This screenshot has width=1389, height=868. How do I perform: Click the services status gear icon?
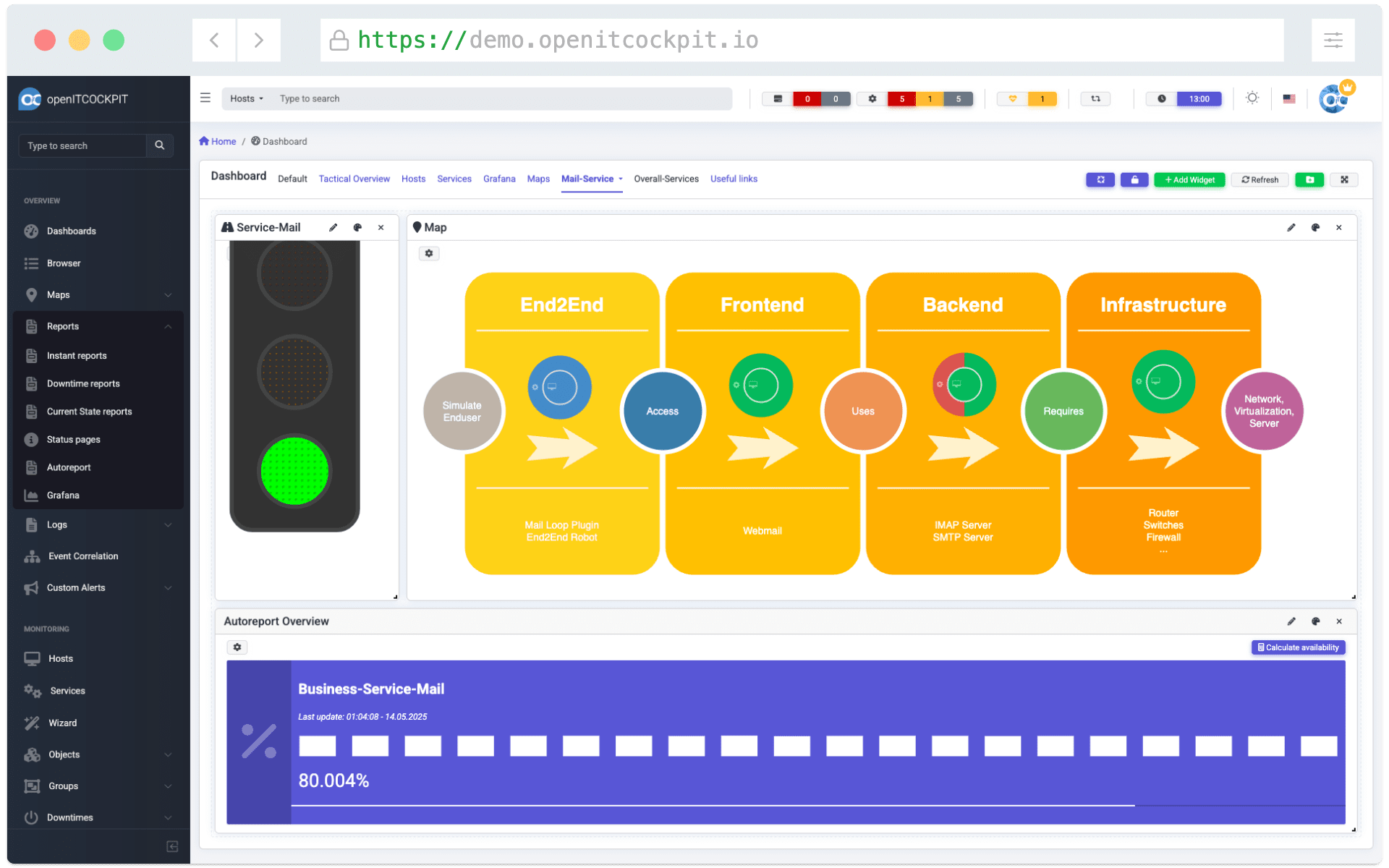(x=872, y=99)
